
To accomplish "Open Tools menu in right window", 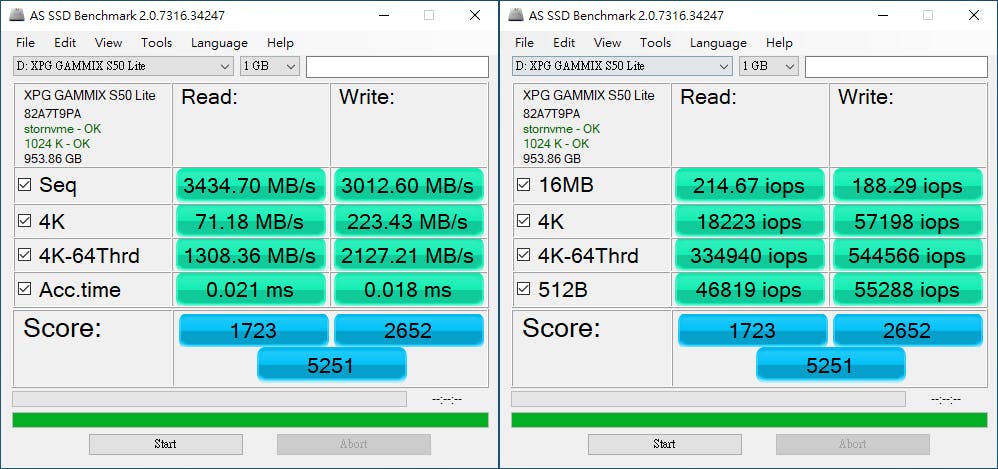I will click(656, 43).
